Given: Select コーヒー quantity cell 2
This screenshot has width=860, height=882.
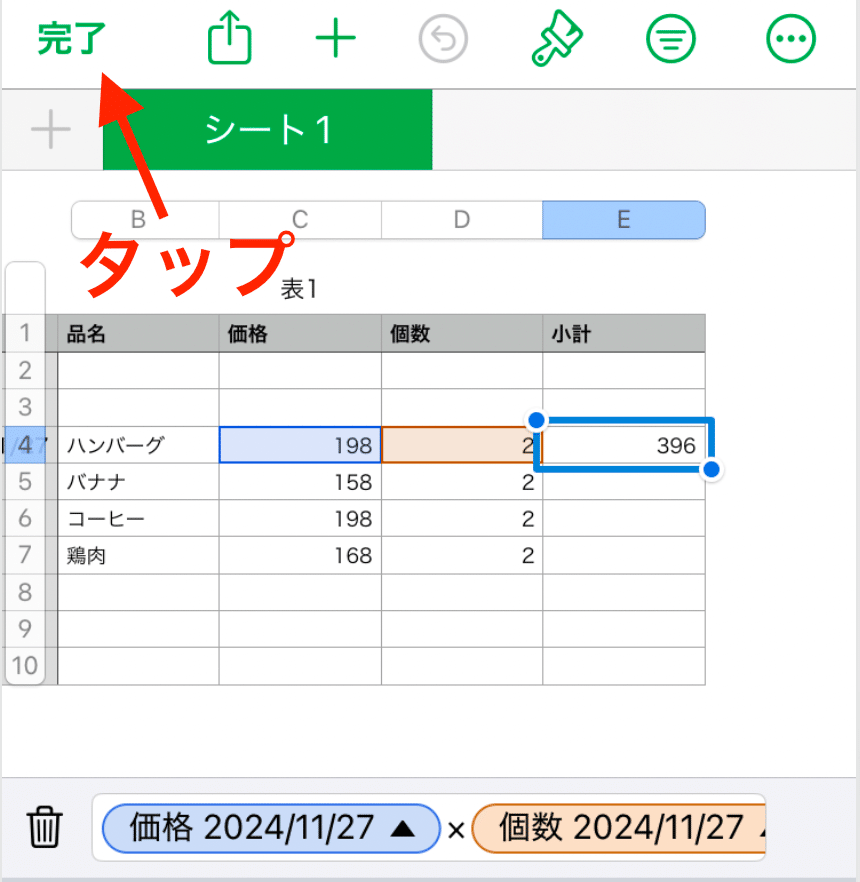Looking at the screenshot, I should coord(462,519).
